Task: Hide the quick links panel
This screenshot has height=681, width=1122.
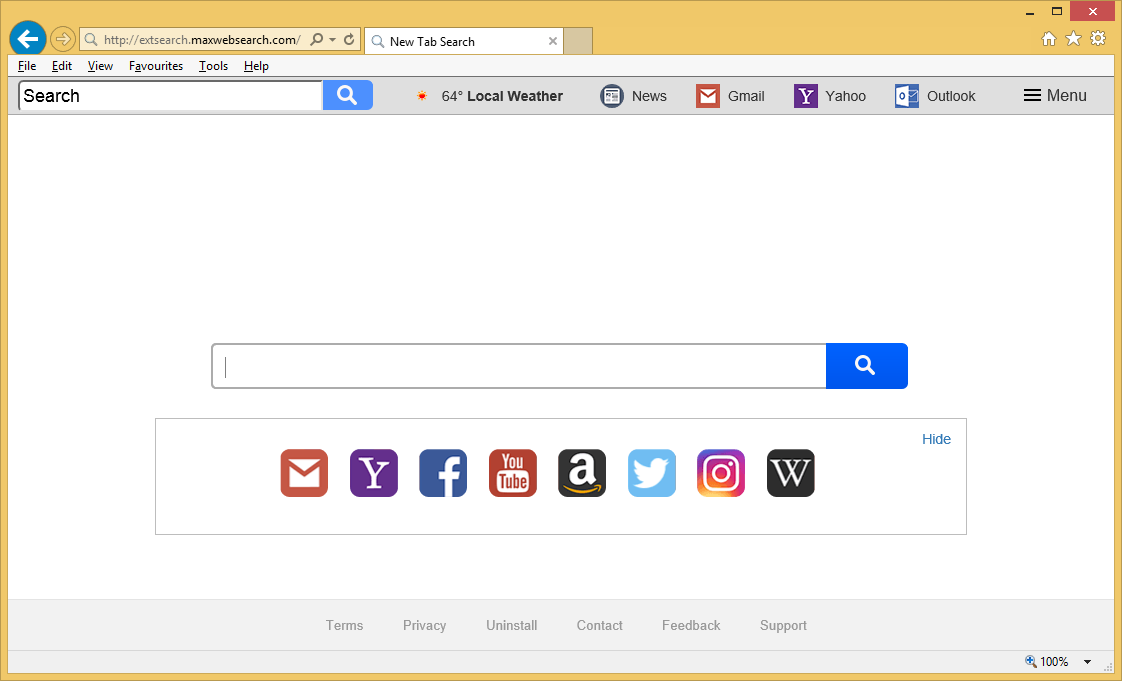Action: point(936,439)
